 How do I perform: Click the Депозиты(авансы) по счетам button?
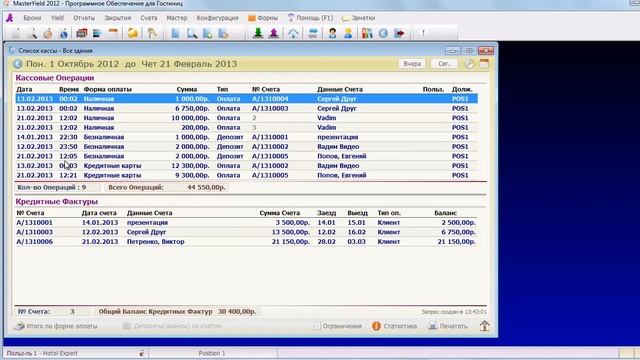point(172,326)
